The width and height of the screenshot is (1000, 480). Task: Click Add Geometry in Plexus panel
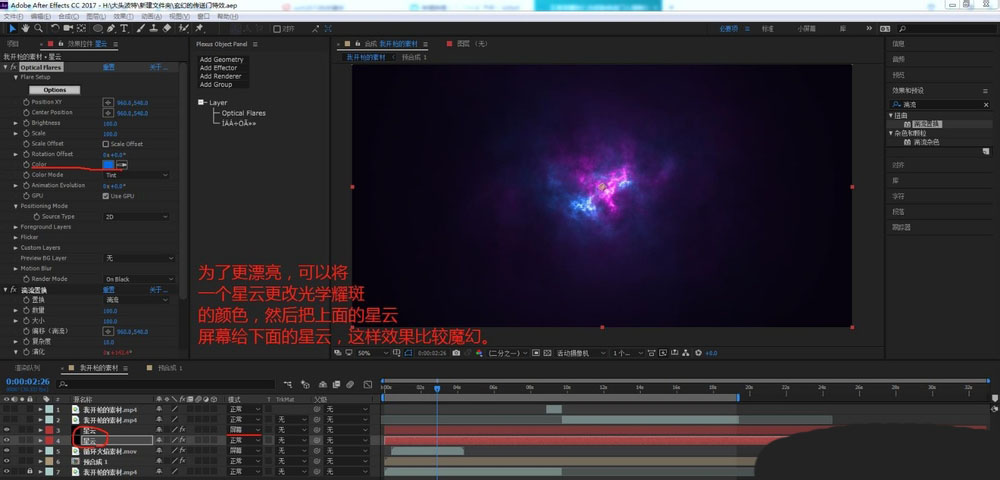point(221,60)
